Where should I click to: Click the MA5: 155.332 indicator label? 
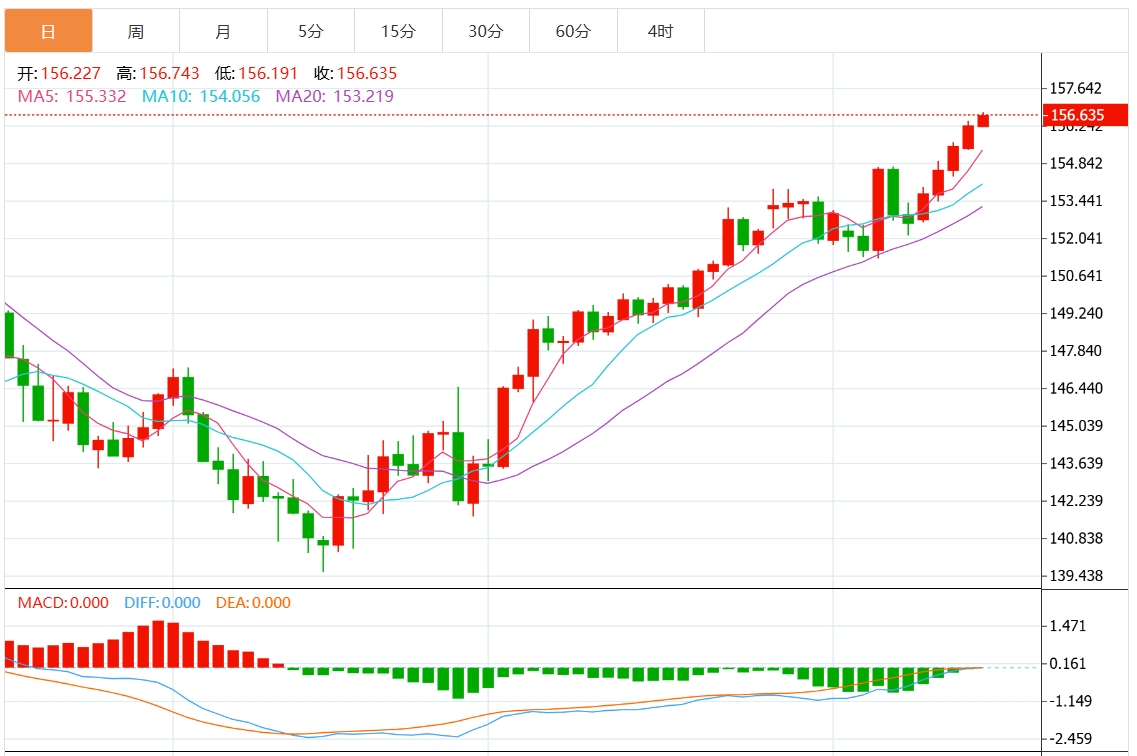[72, 96]
